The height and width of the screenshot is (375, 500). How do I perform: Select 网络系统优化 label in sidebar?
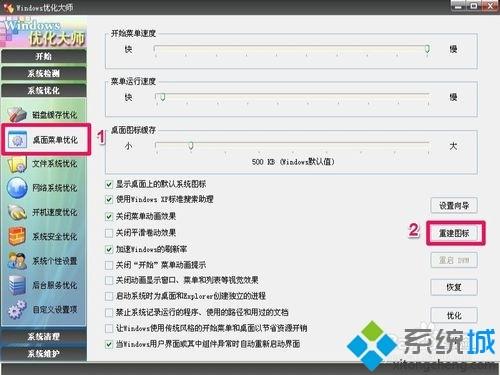point(55,188)
